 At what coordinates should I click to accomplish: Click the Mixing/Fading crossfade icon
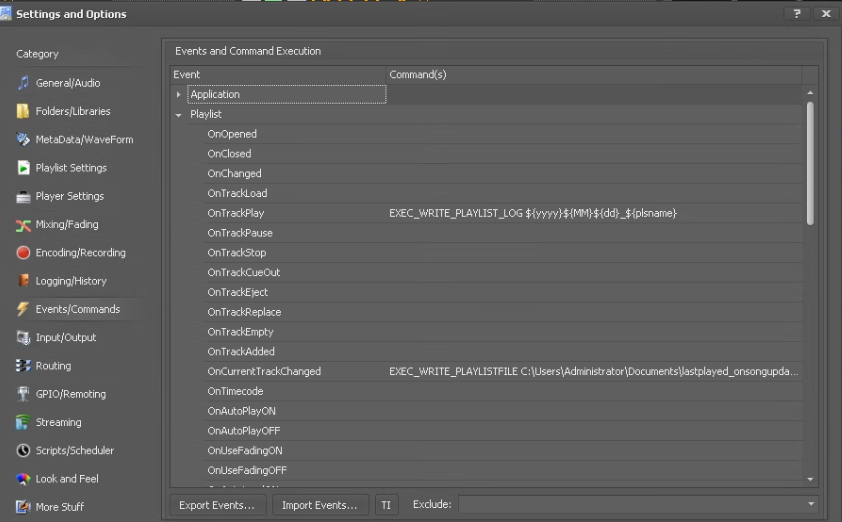(23, 225)
